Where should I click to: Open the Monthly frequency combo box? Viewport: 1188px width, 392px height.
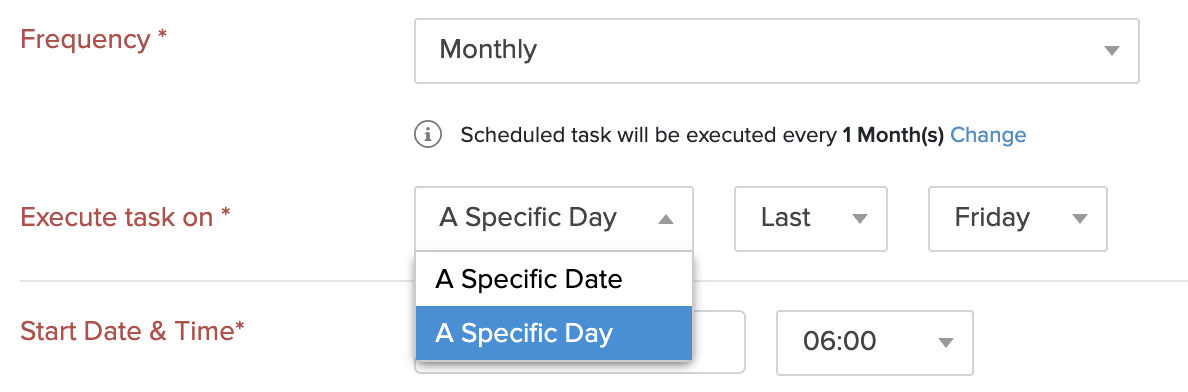tap(777, 51)
